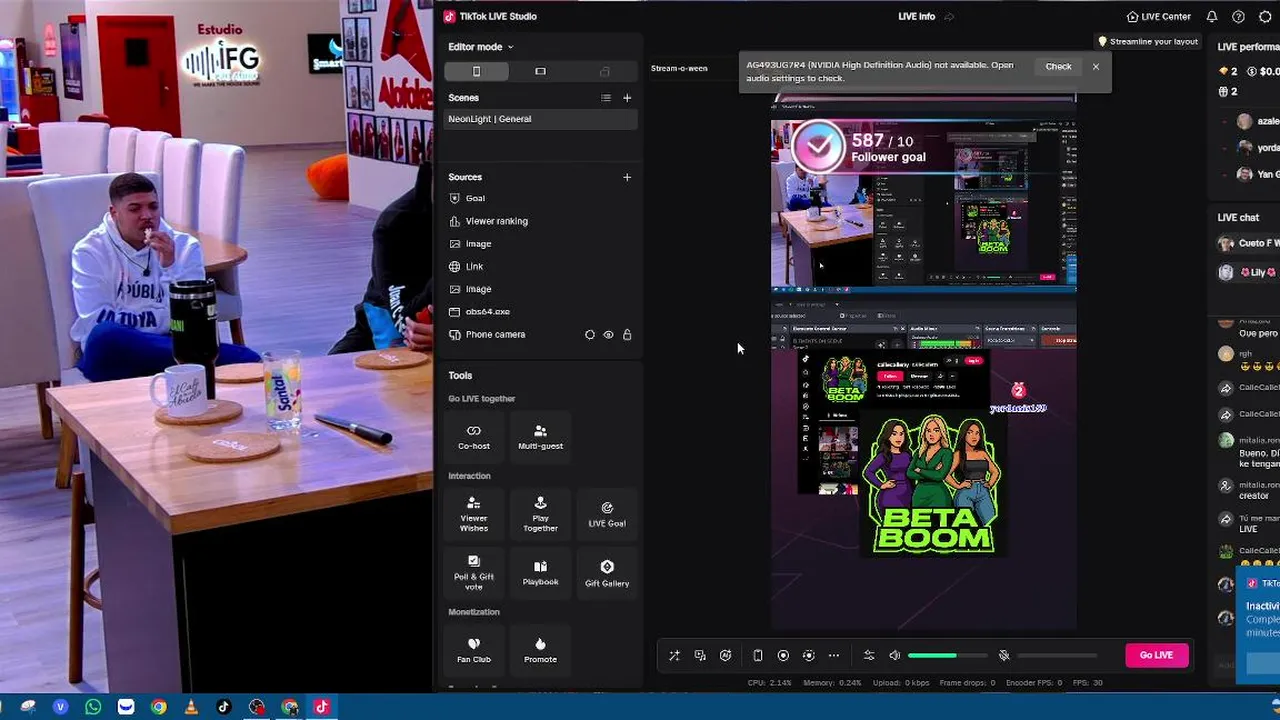The width and height of the screenshot is (1280, 720).
Task: Open the Promote monetization tool
Action: coord(540,650)
